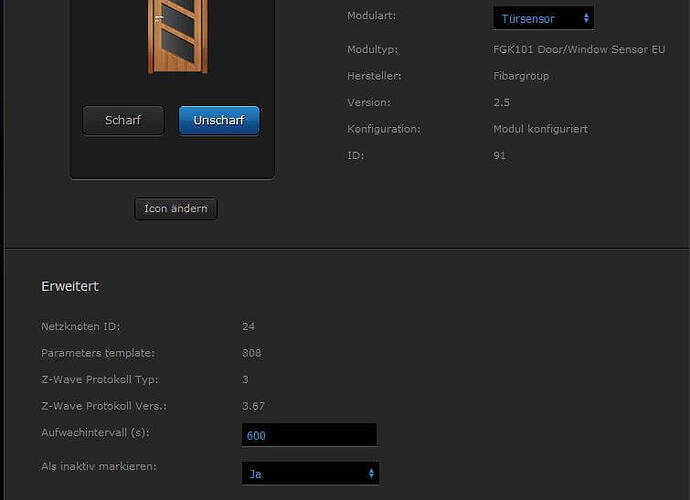690x500 pixels.
Task: Select the Modultyp value FGK101 Door/Window Sensor EU
Action: coord(579,49)
